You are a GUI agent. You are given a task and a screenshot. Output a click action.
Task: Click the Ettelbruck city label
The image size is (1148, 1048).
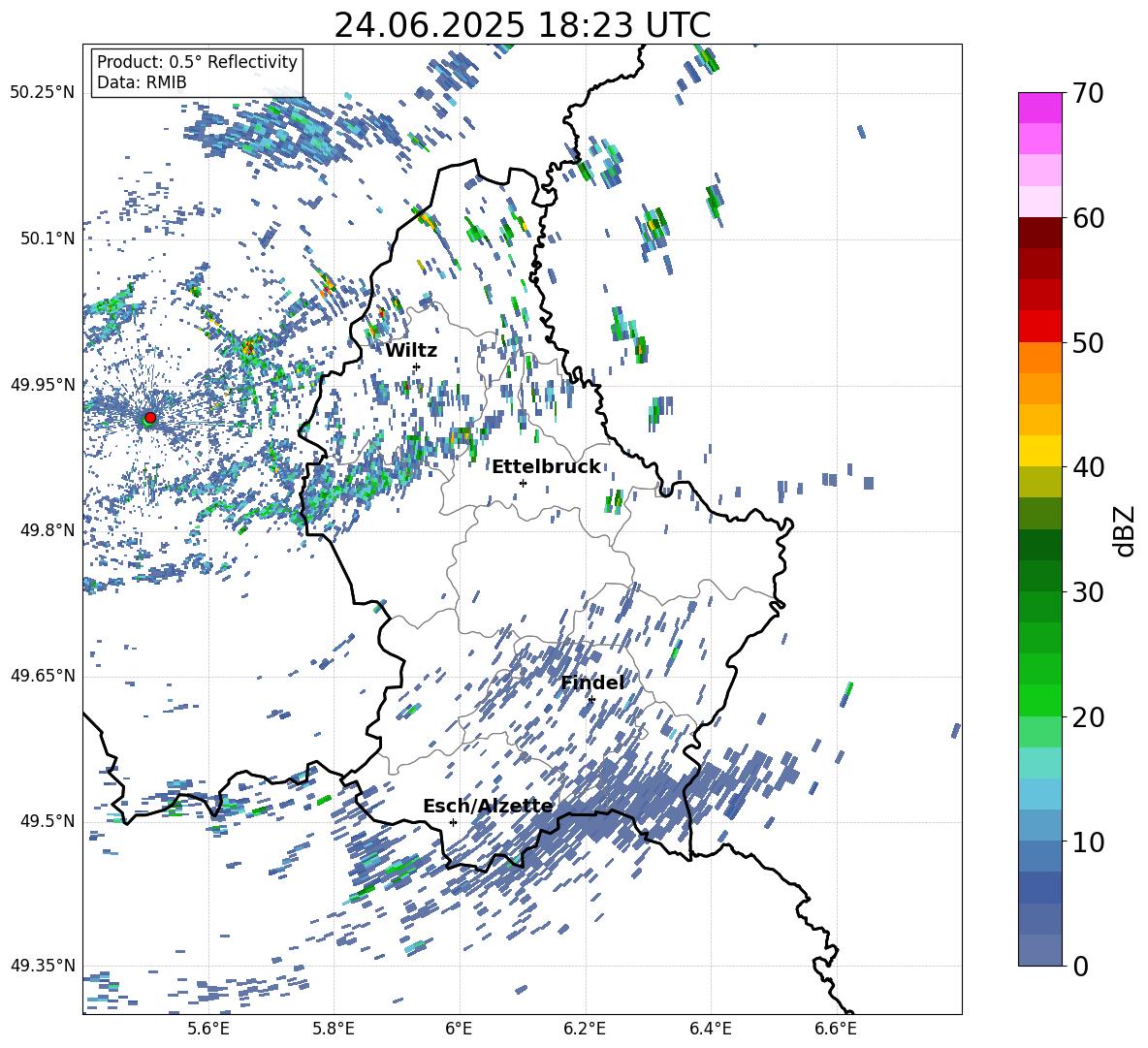click(546, 467)
